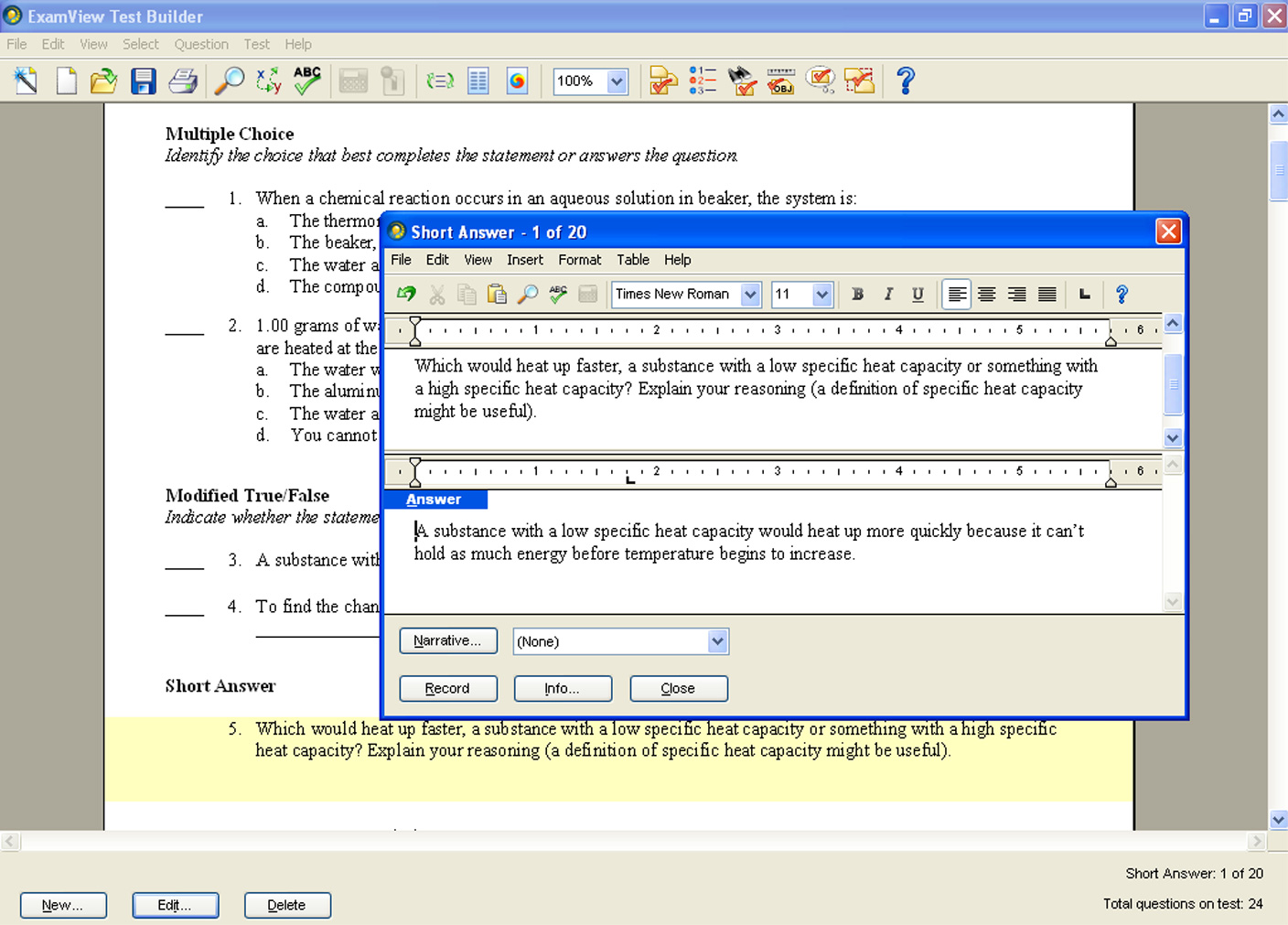This screenshot has width=1288, height=925.
Task: Click the green arrows reorder icon
Action: 440,81
